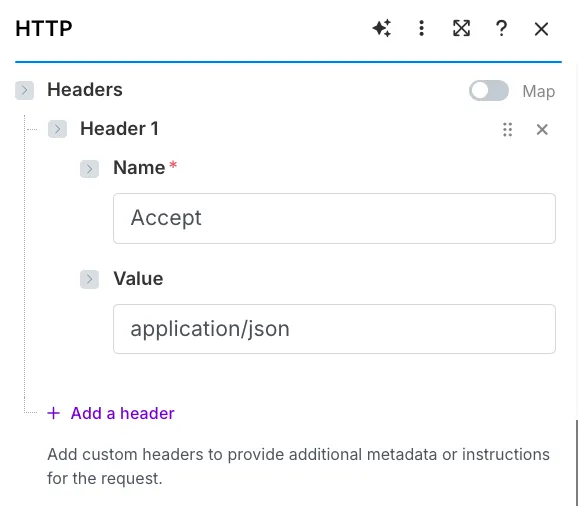Click the custom headers help description
This screenshot has width=578, height=506.
click(x=298, y=466)
